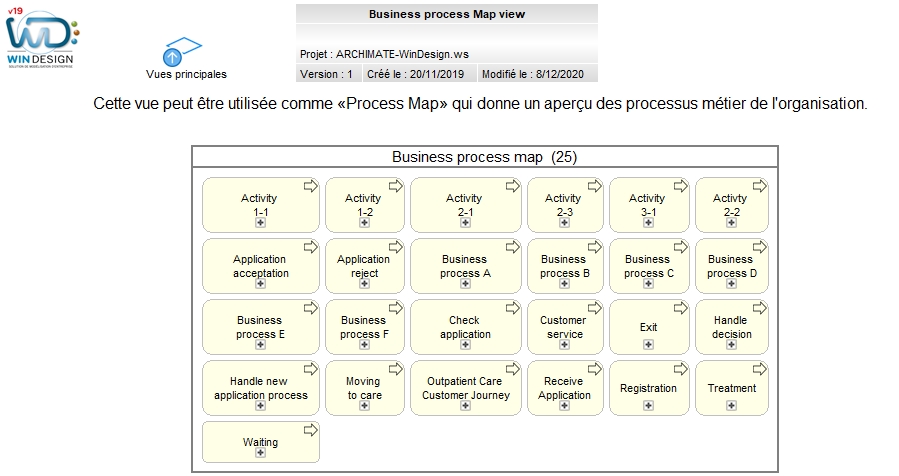899x476 pixels.
Task: Select the Handle new application process box
Action: (x=261, y=388)
